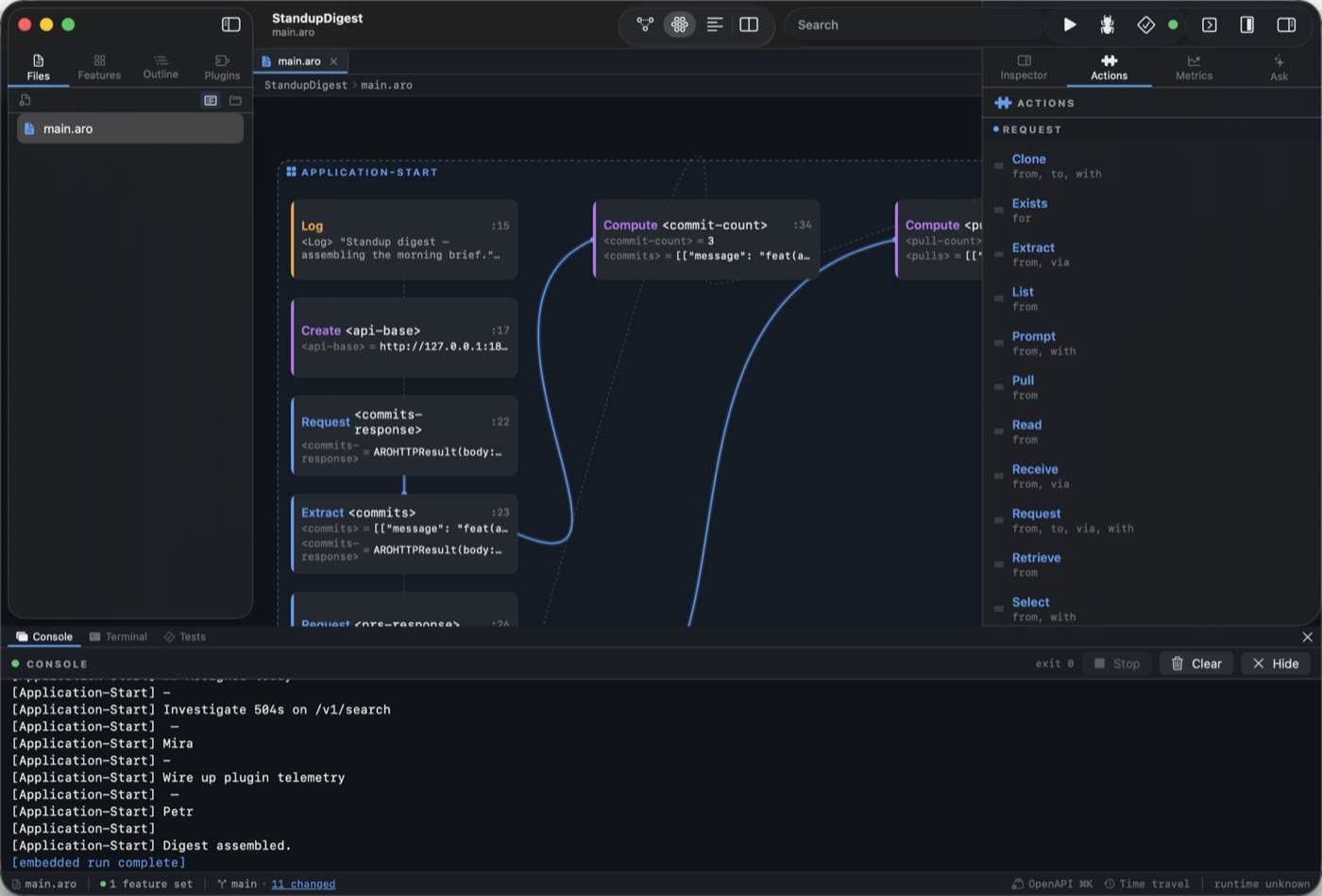The width and height of the screenshot is (1322, 896).
Task: Open the Terminal tab
Action: pyautogui.click(x=118, y=636)
